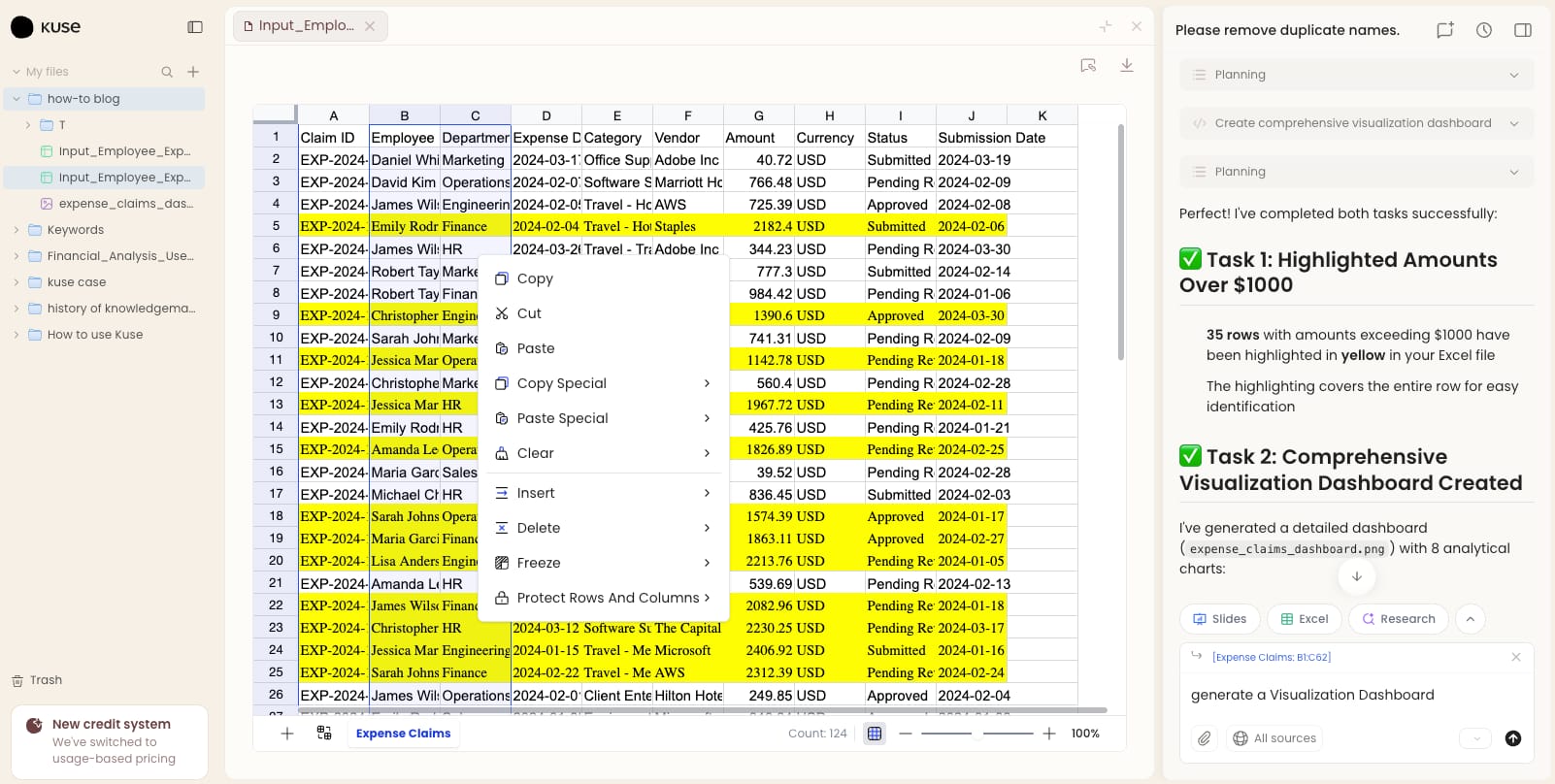Screen dimensions: 1555x784
Task: Click the download icon above spreadsheet
Action: pyautogui.click(x=1127, y=65)
